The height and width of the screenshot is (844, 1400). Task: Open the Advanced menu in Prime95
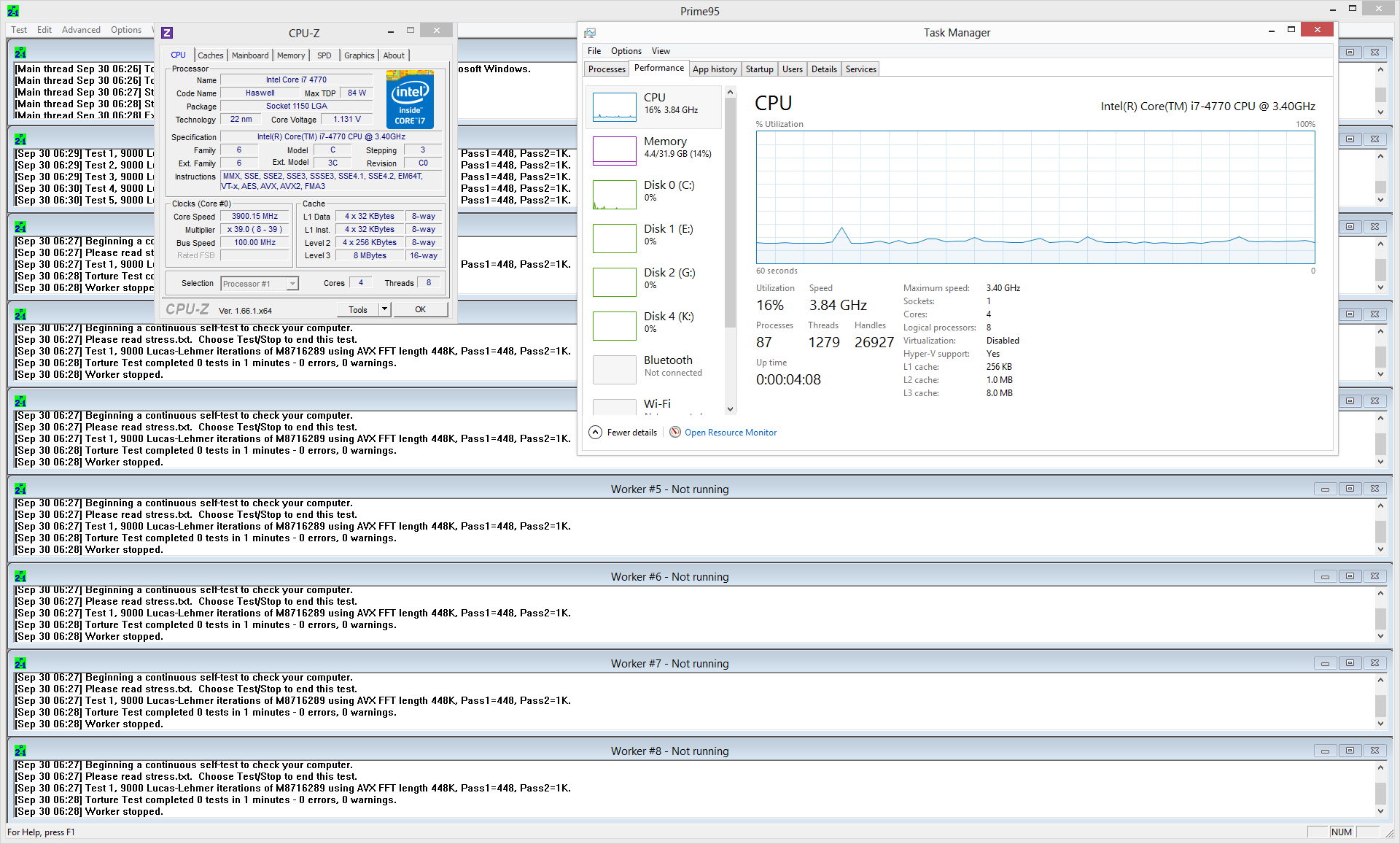[x=81, y=30]
